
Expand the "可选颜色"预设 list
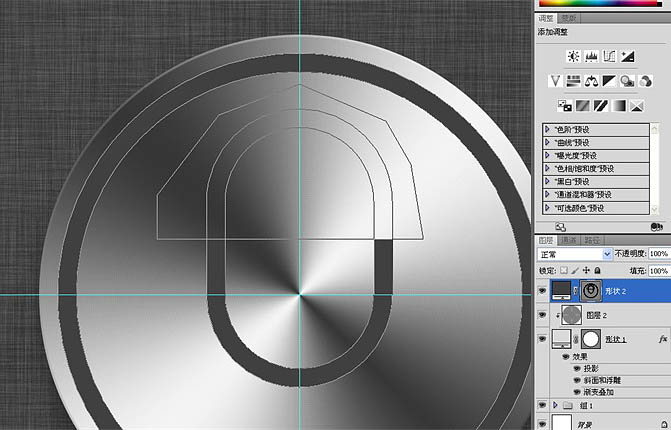pyautogui.click(x=547, y=208)
